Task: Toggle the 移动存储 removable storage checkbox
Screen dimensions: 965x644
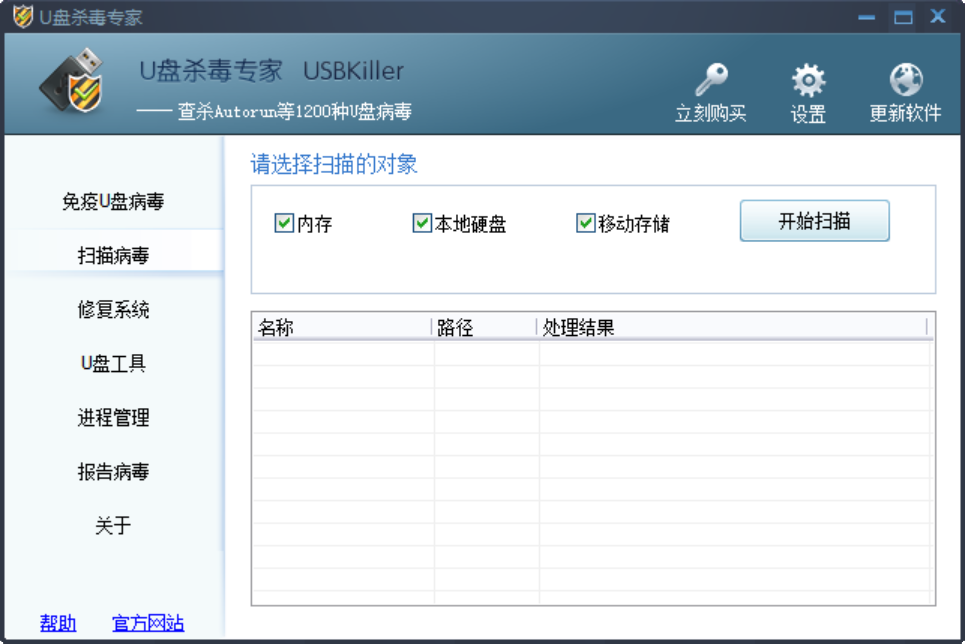Action: (x=585, y=223)
